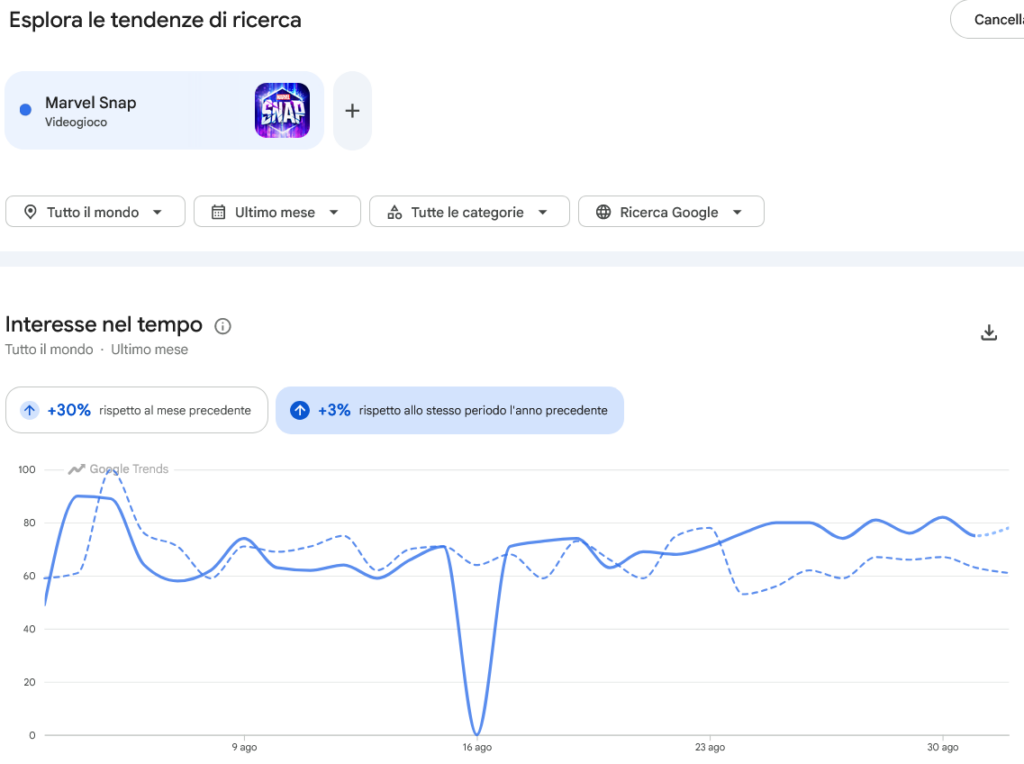Click the dropdown arrow of Ricerca Google

tap(737, 212)
